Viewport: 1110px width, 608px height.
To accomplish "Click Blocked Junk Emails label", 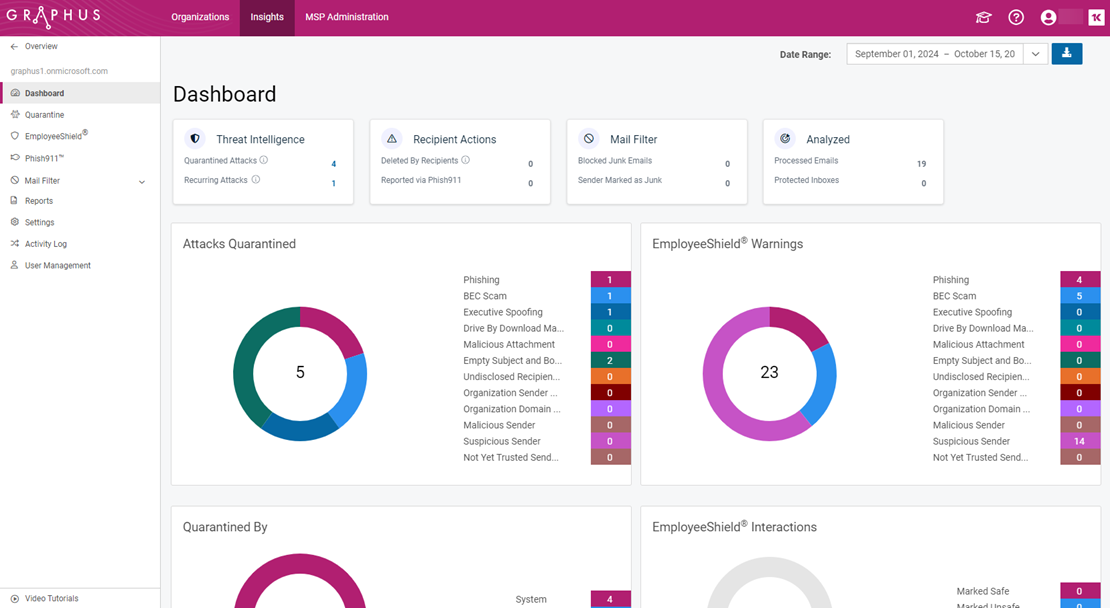I will pos(614,161).
